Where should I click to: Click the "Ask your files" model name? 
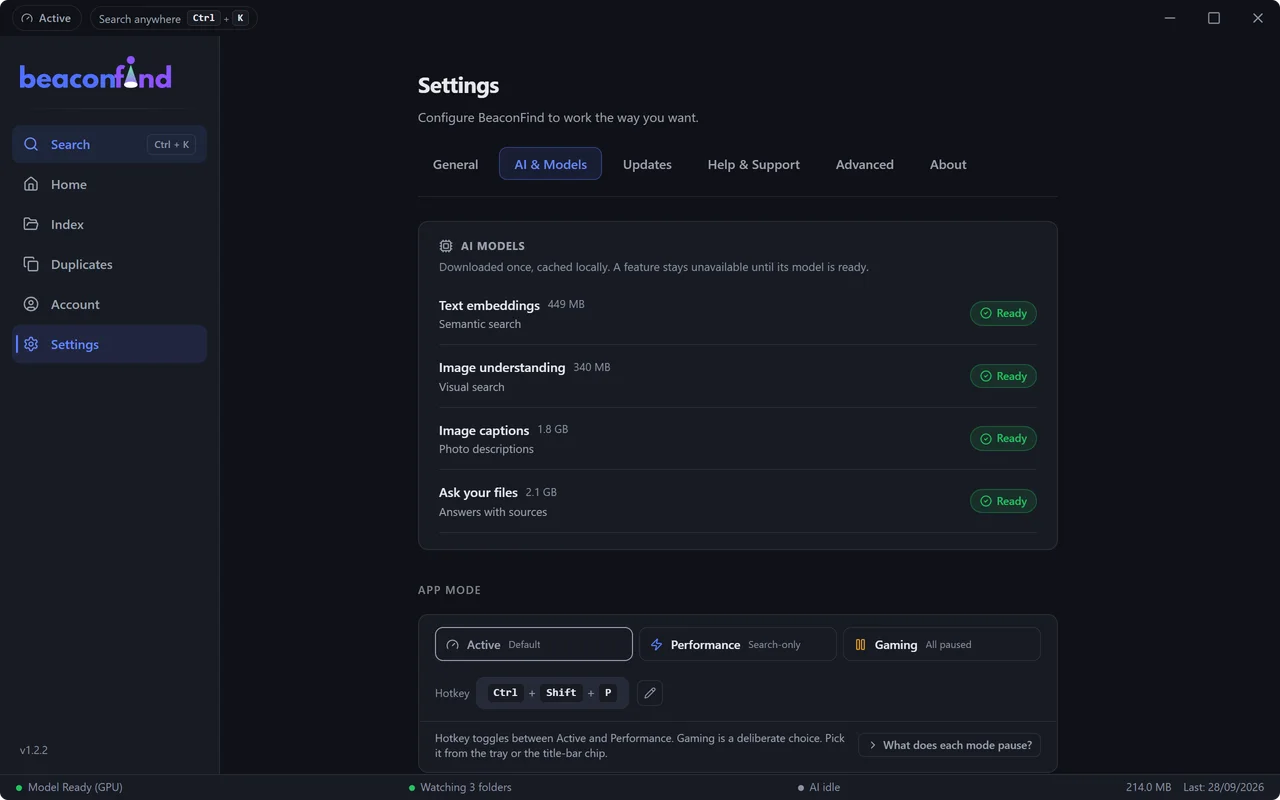(478, 493)
